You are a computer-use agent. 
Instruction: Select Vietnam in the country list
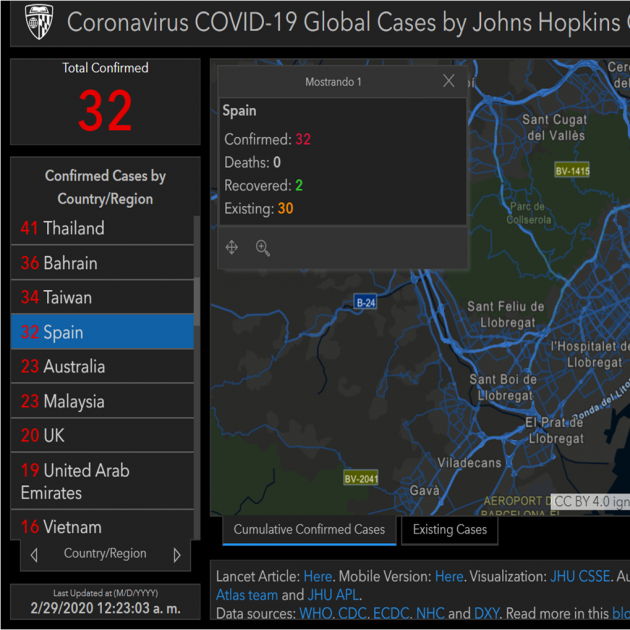pyautogui.click(x=102, y=526)
